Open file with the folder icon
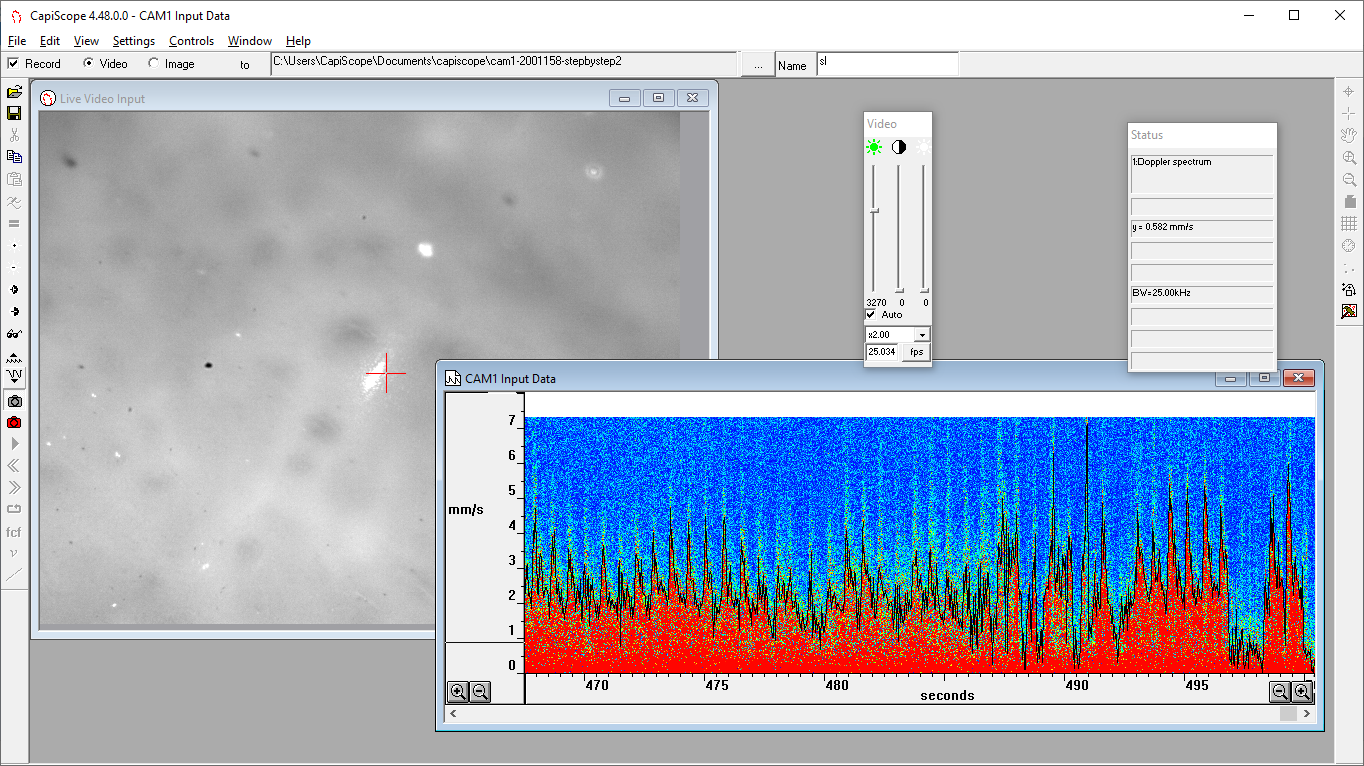Image resolution: width=1364 pixels, height=766 pixels. coord(14,92)
